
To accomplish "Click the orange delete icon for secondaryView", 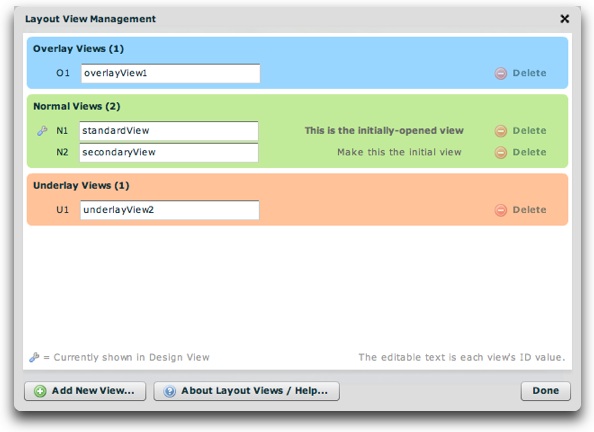I will click(x=500, y=152).
